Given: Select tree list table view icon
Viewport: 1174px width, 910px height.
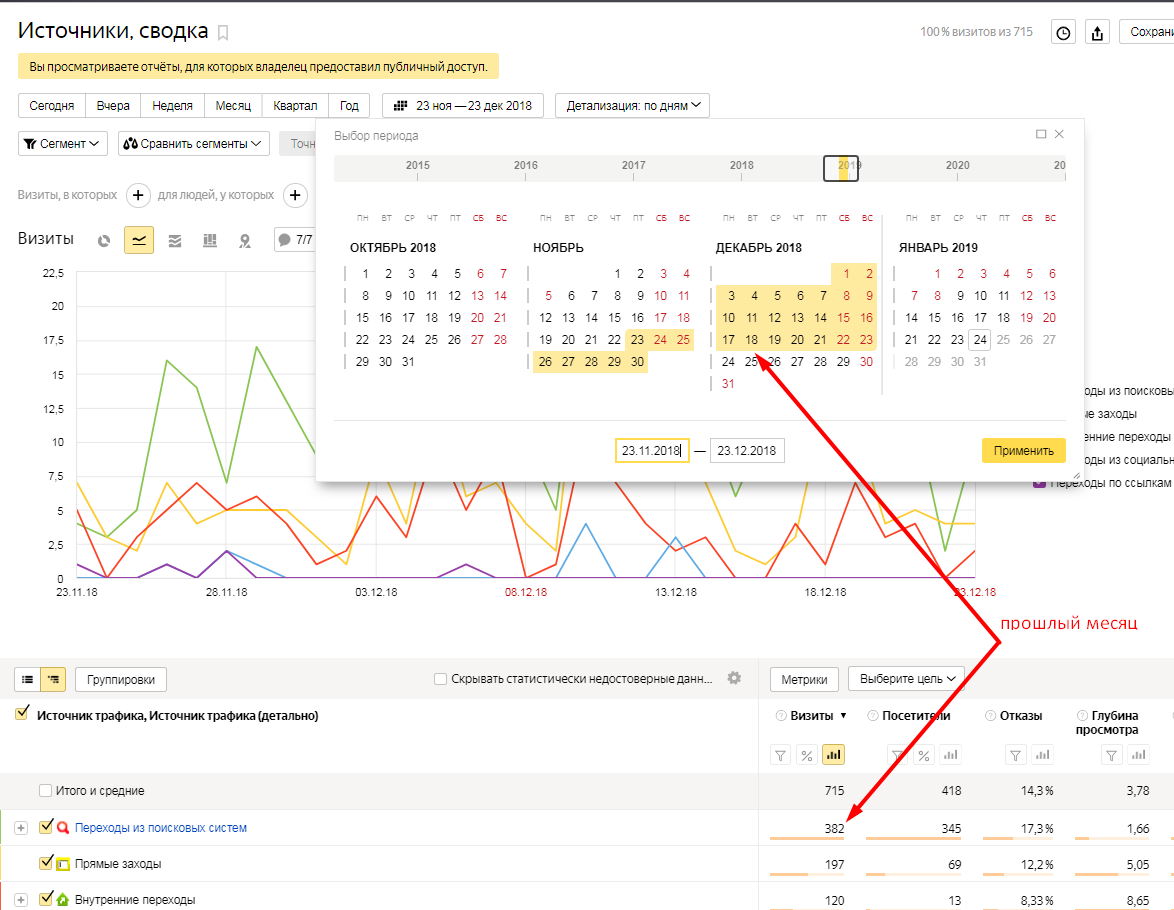Looking at the screenshot, I should pyautogui.click(x=53, y=679).
